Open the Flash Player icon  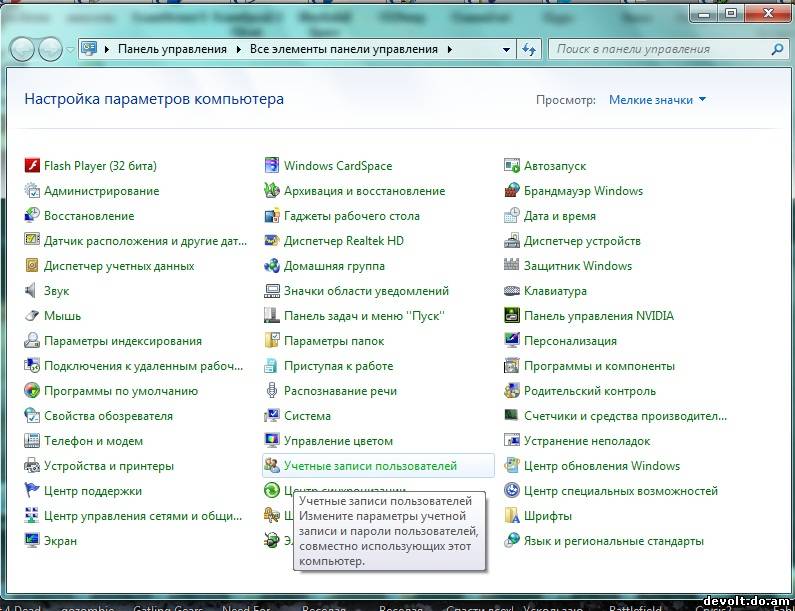pos(32,166)
